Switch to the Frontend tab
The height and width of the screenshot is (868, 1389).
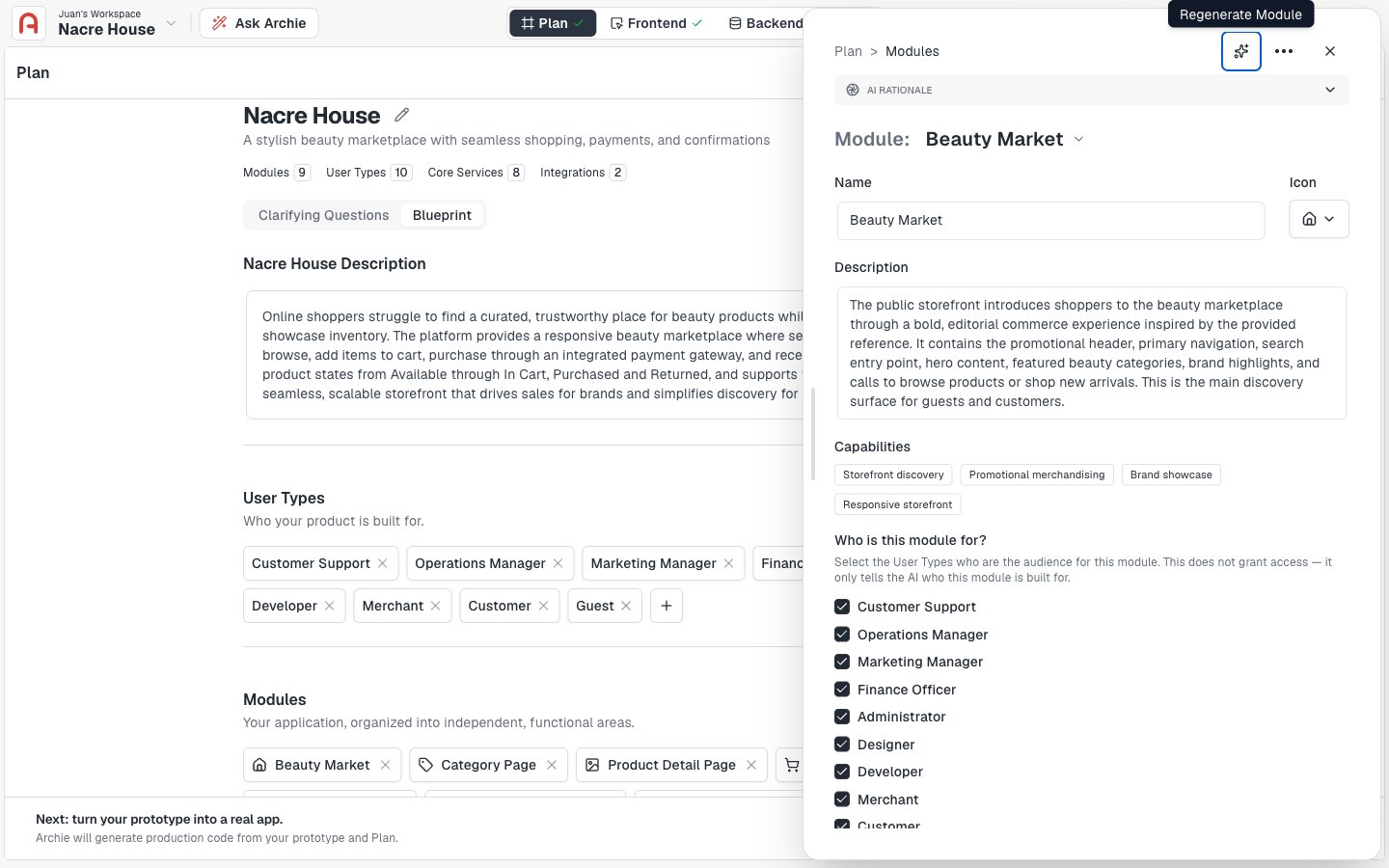coord(656,23)
